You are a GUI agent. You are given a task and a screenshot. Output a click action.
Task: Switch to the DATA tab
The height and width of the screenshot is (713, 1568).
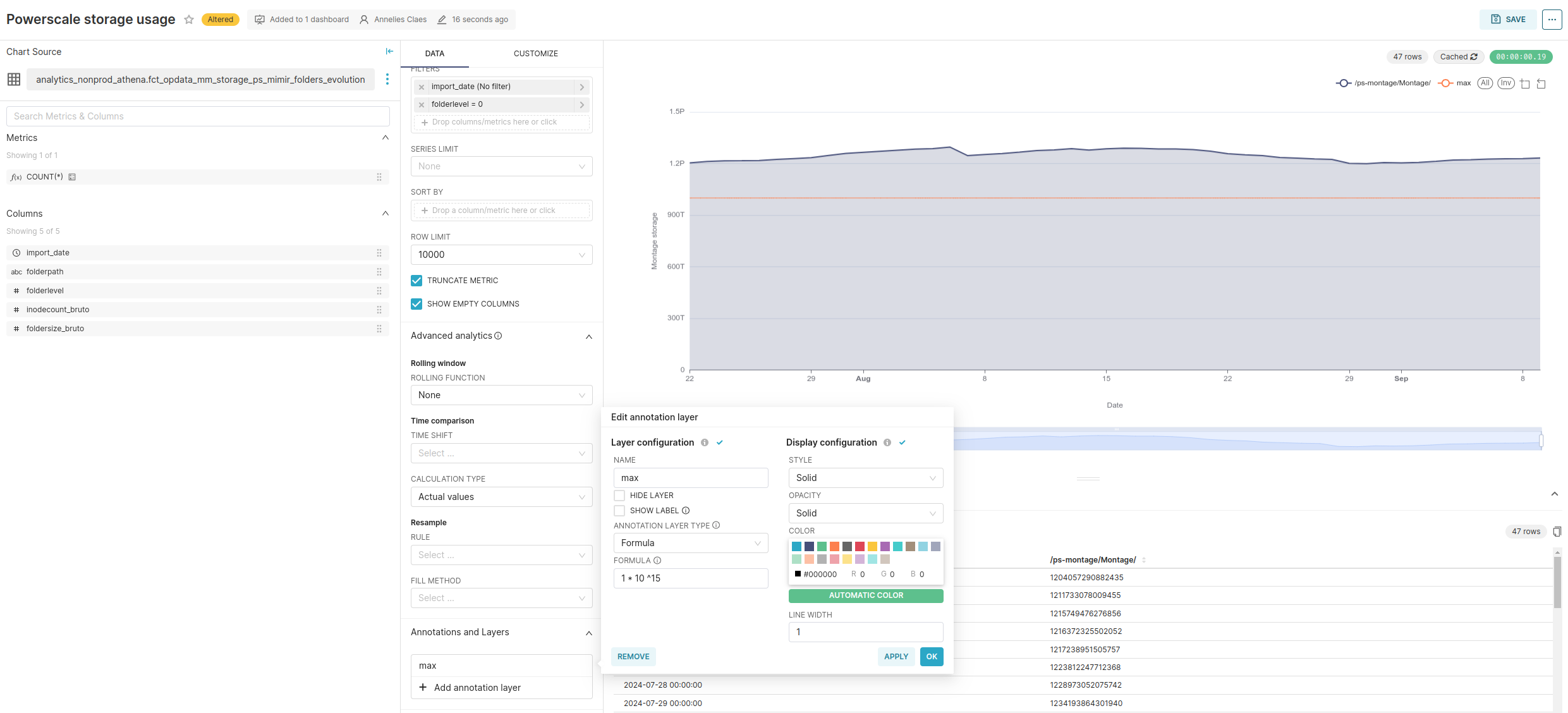point(435,54)
